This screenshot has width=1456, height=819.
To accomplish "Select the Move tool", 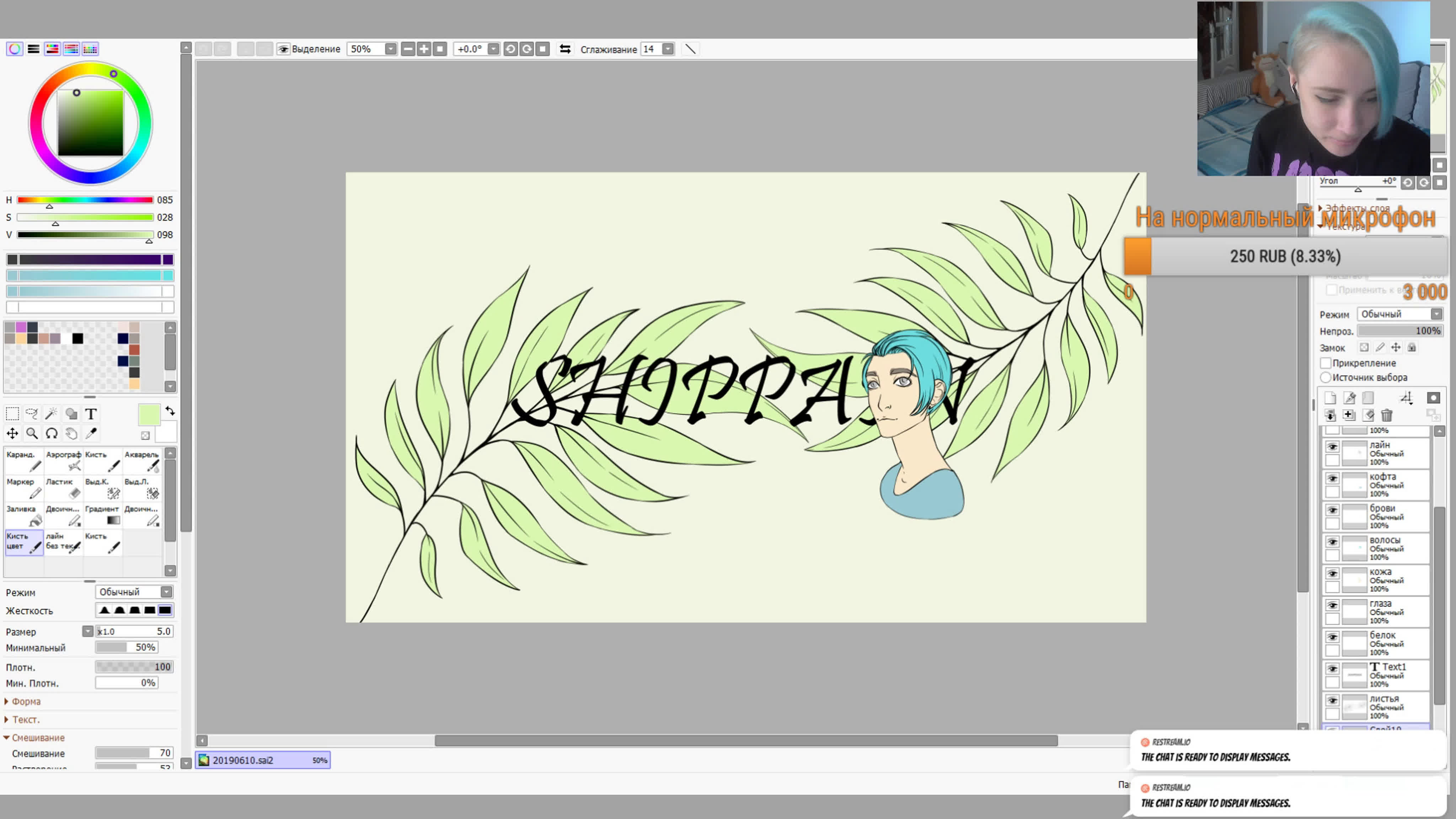I will tap(12, 434).
